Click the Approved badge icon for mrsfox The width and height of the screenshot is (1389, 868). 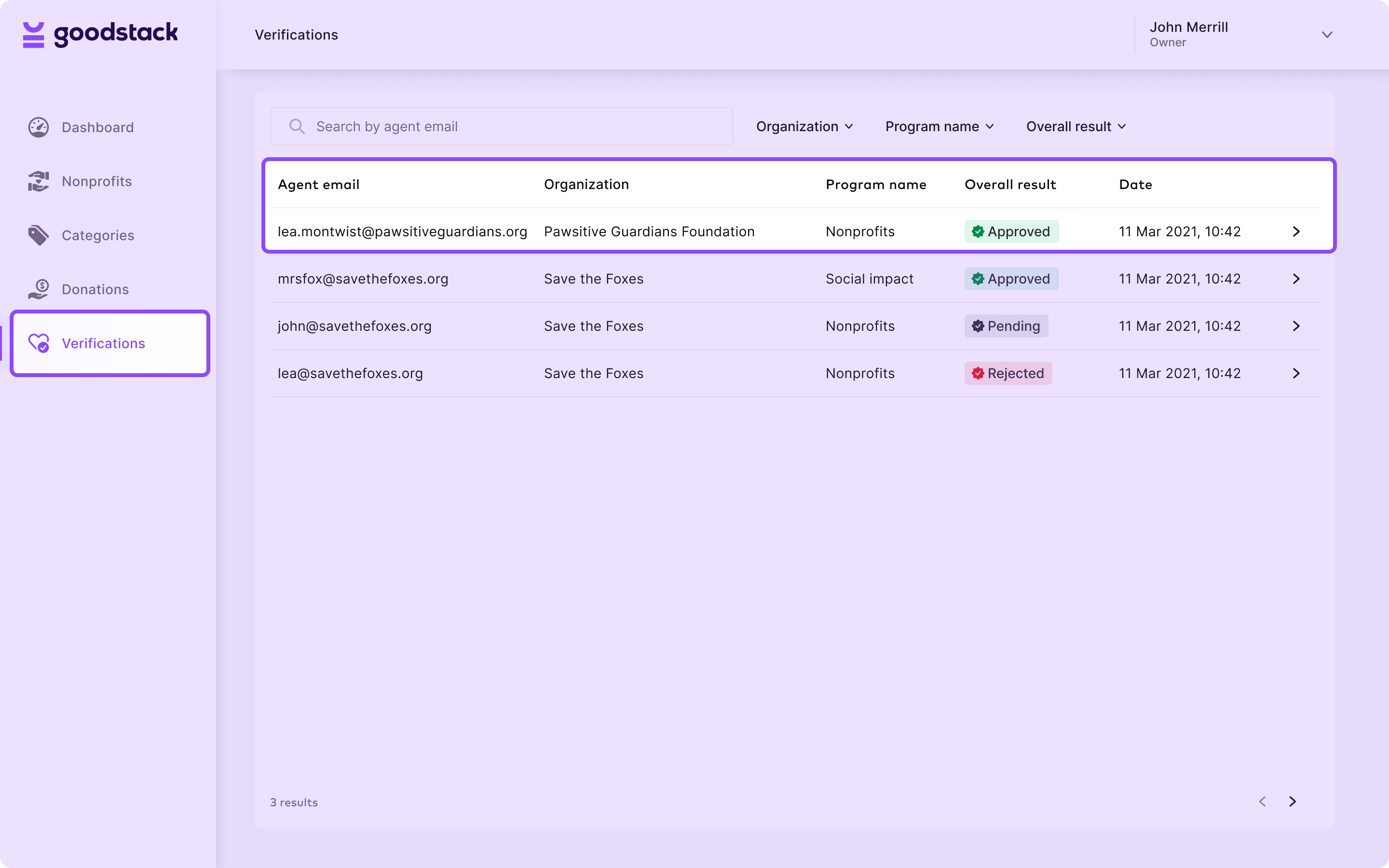(x=978, y=279)
